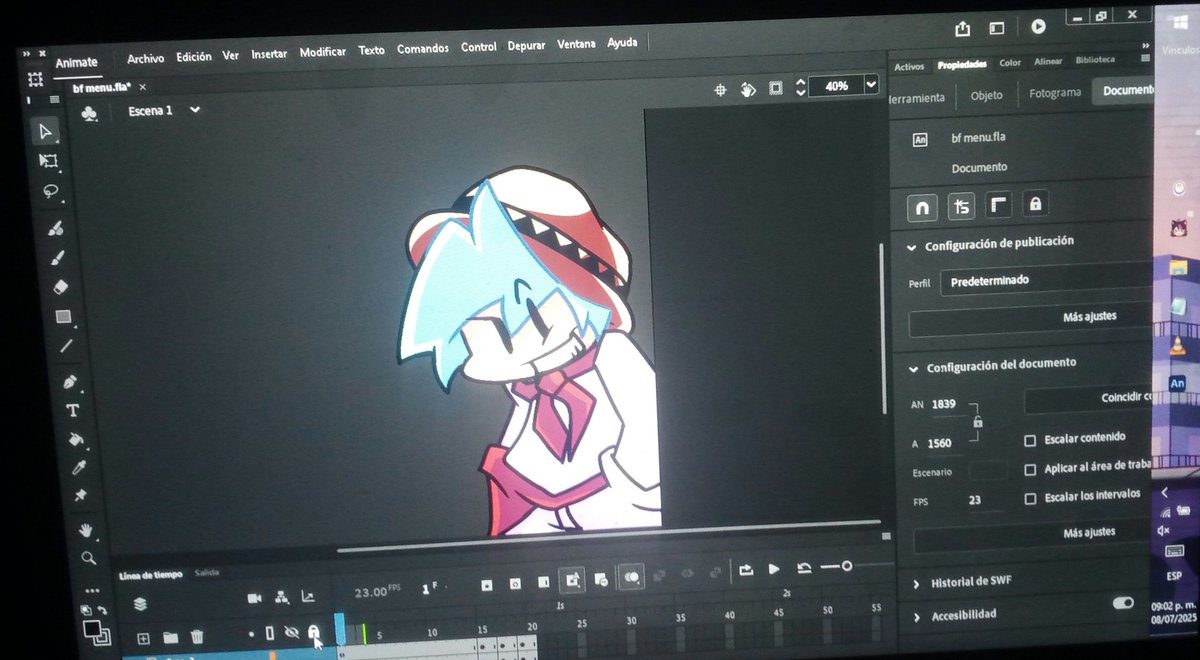Select the Asset Warp pin tool
Screen dimensions: 1200x660
(x=81, y=495)
